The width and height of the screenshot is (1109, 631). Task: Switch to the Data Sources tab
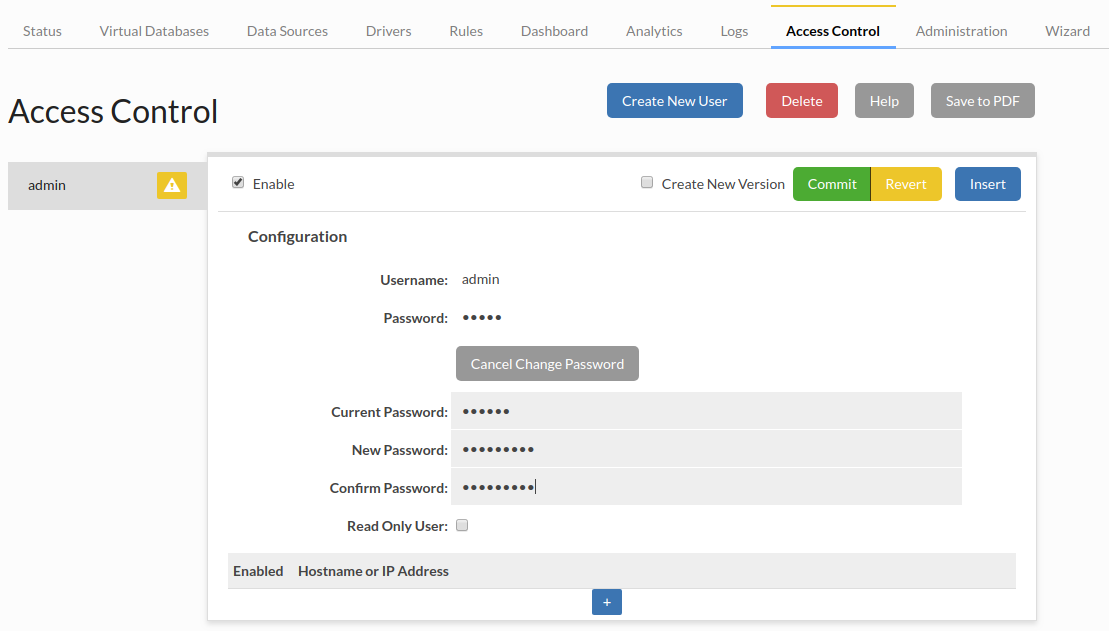click(x=287, y=31)
